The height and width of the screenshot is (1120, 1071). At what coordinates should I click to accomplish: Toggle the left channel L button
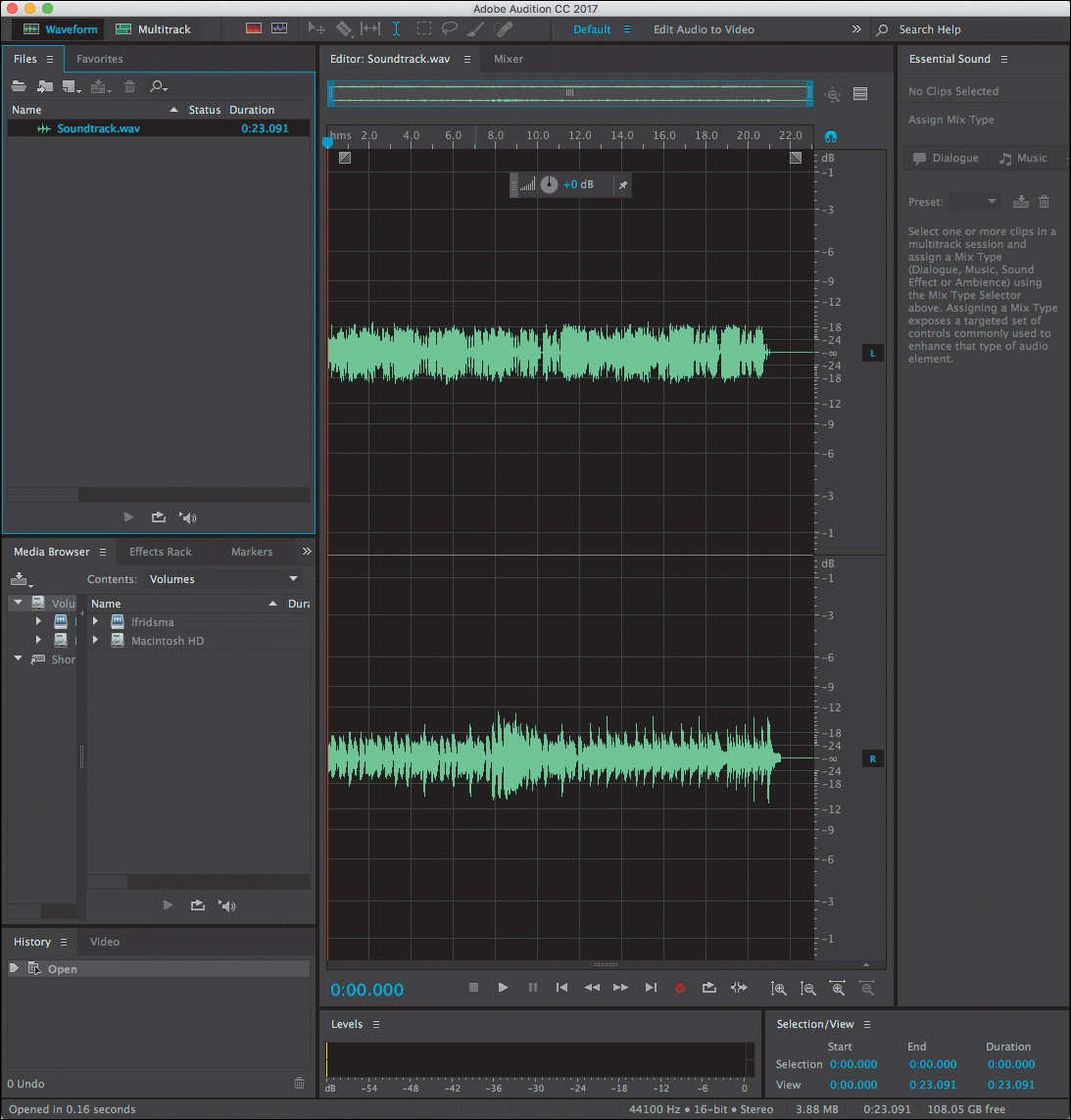pos(872,353)
